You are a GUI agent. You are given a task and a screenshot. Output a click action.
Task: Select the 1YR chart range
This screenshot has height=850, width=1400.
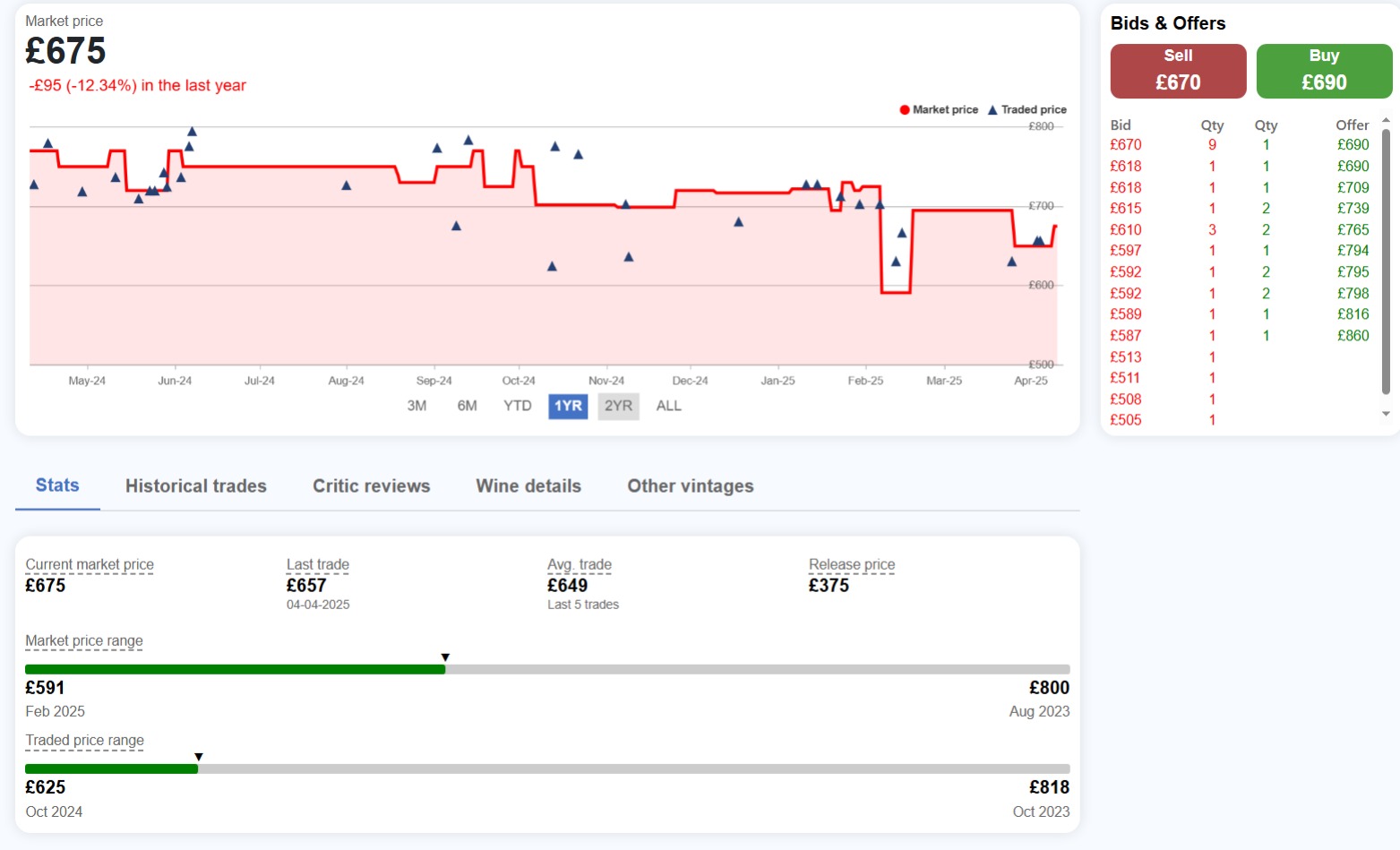pyautogui.click(x=568, y=406)
